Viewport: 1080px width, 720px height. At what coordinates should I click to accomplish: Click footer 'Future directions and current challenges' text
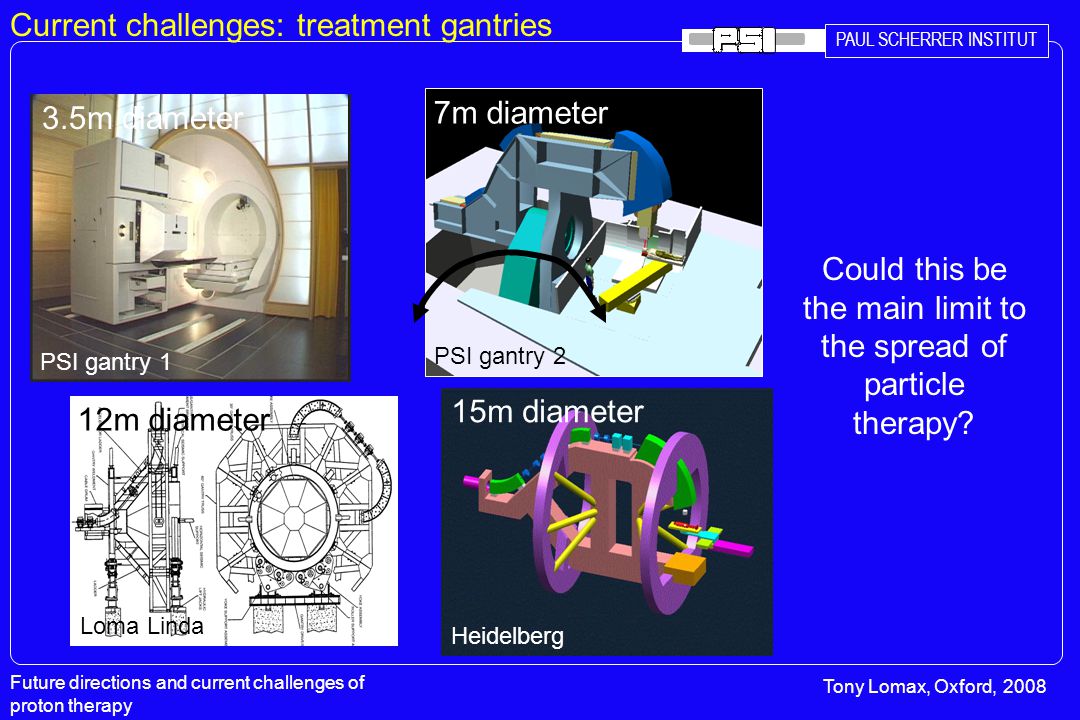[x=187, y=694]
